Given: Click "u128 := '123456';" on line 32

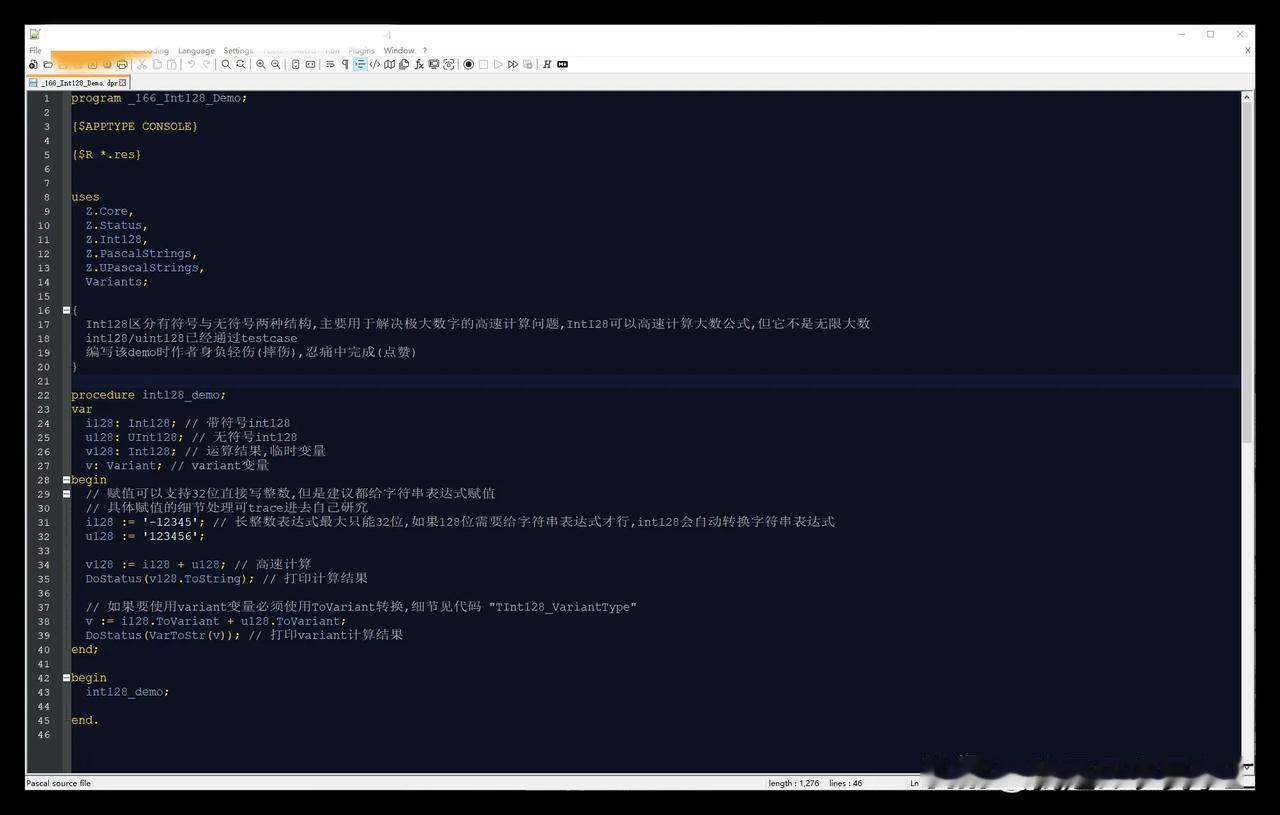Looking at the screenshot, I should point(145,537).
